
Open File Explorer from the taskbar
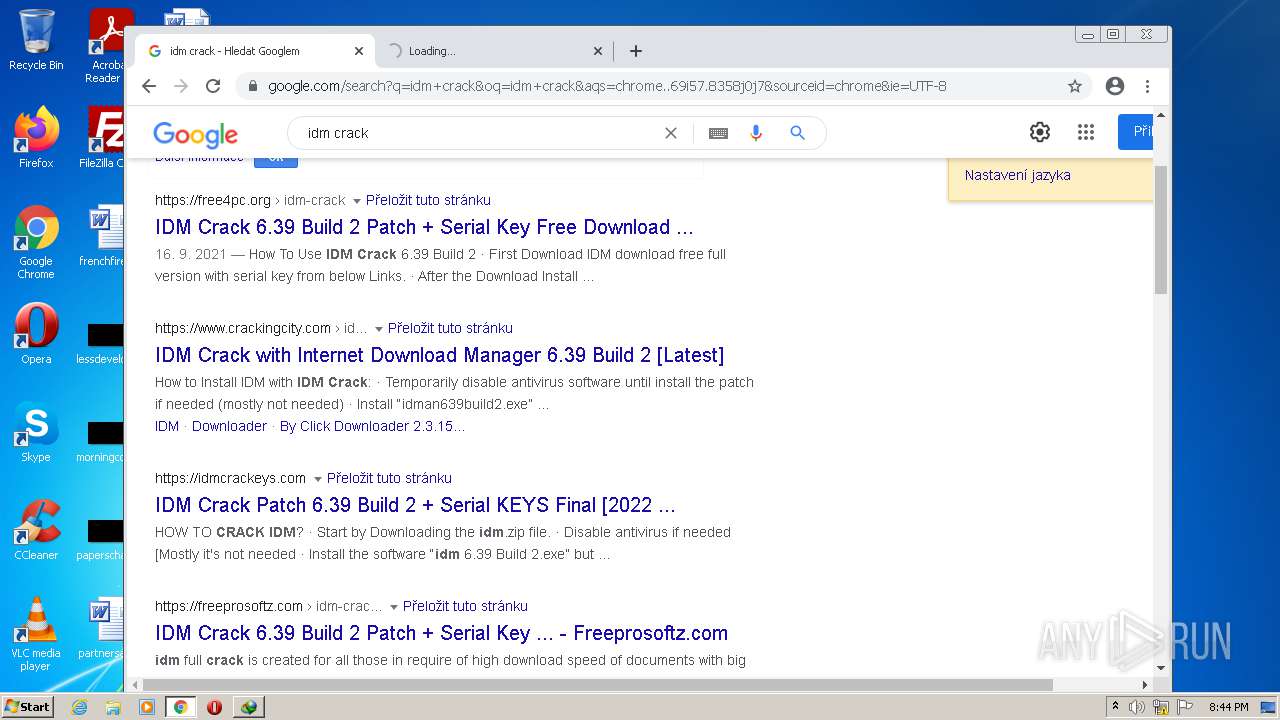pyautogui.click(x=113, y=707)
